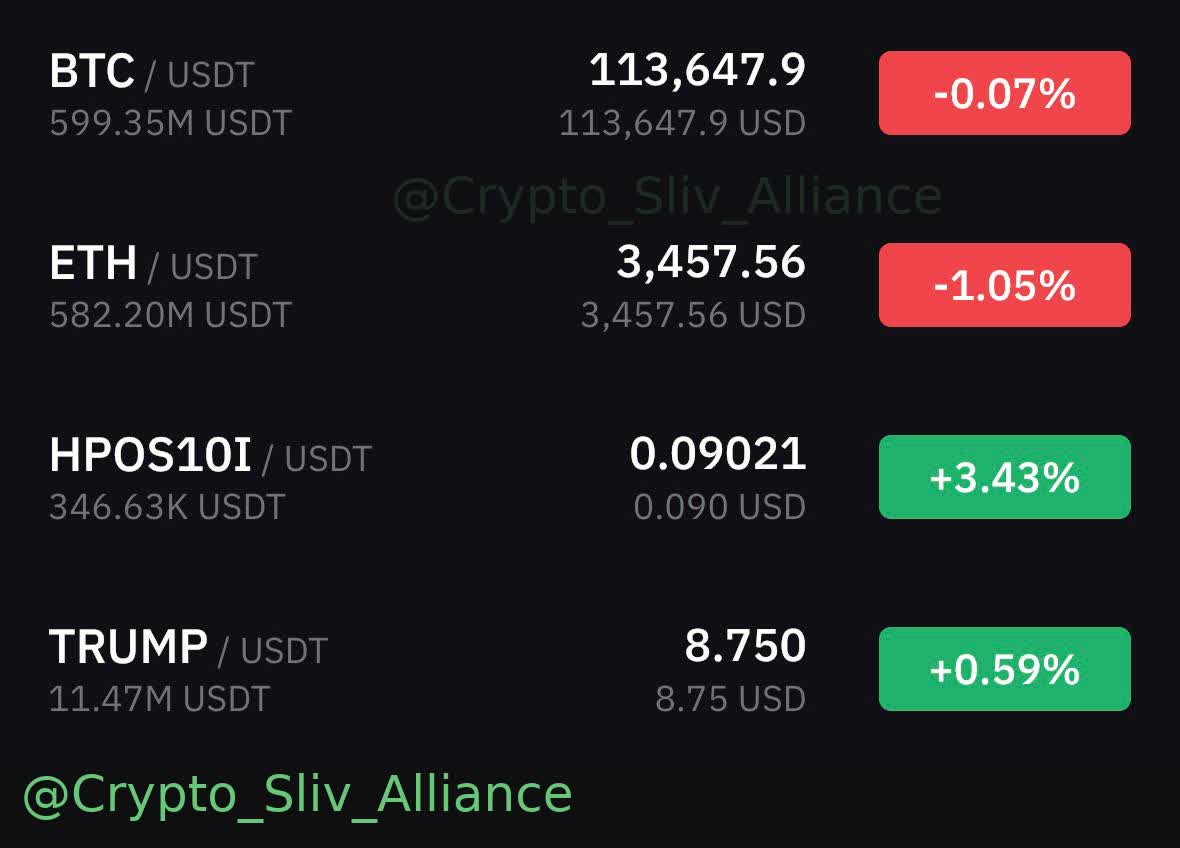
Task: Open the ETH / USDT pair row
Action: coord(590,285)
